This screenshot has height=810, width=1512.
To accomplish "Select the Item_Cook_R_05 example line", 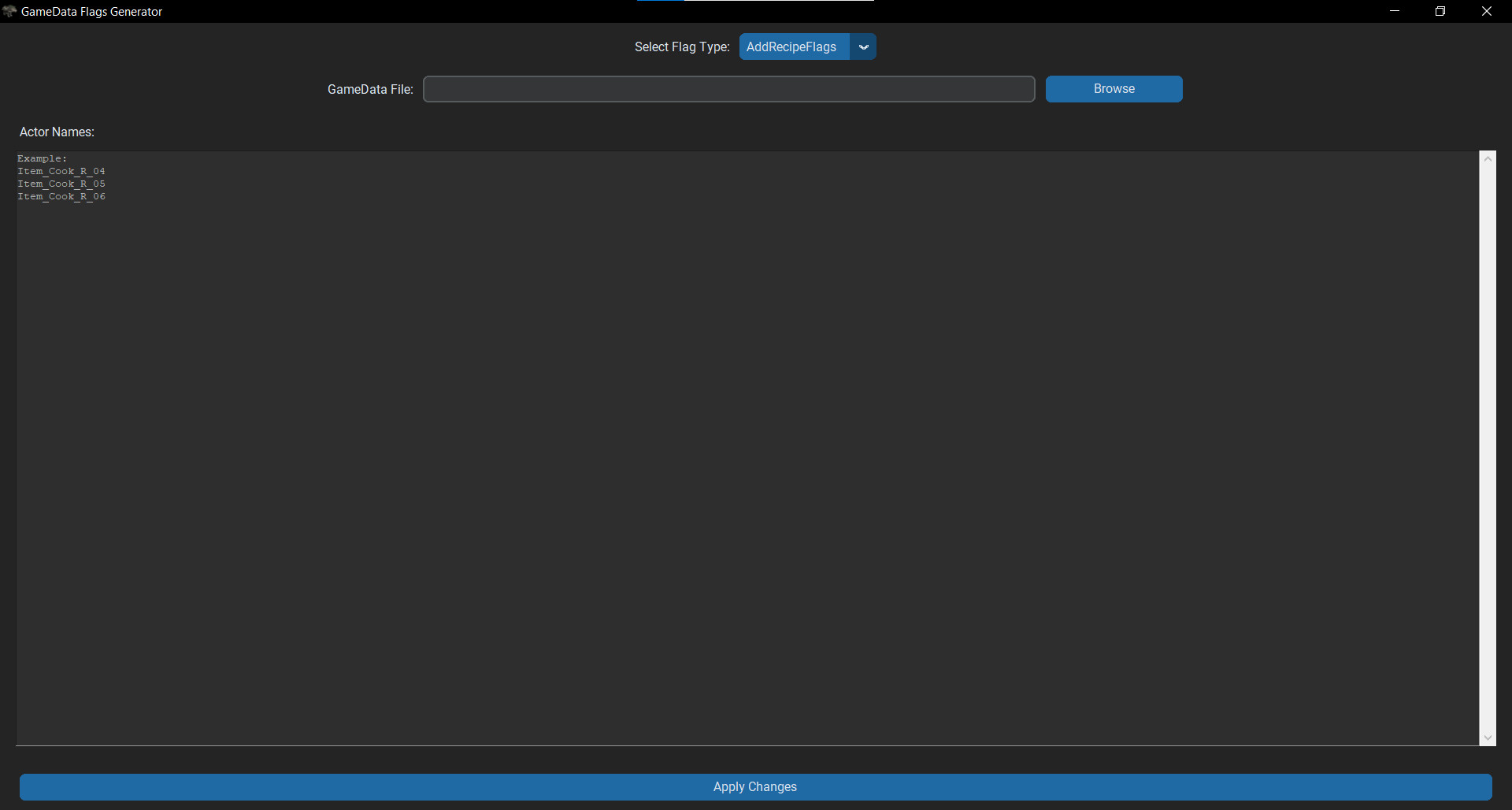I will tap(61, 184).
